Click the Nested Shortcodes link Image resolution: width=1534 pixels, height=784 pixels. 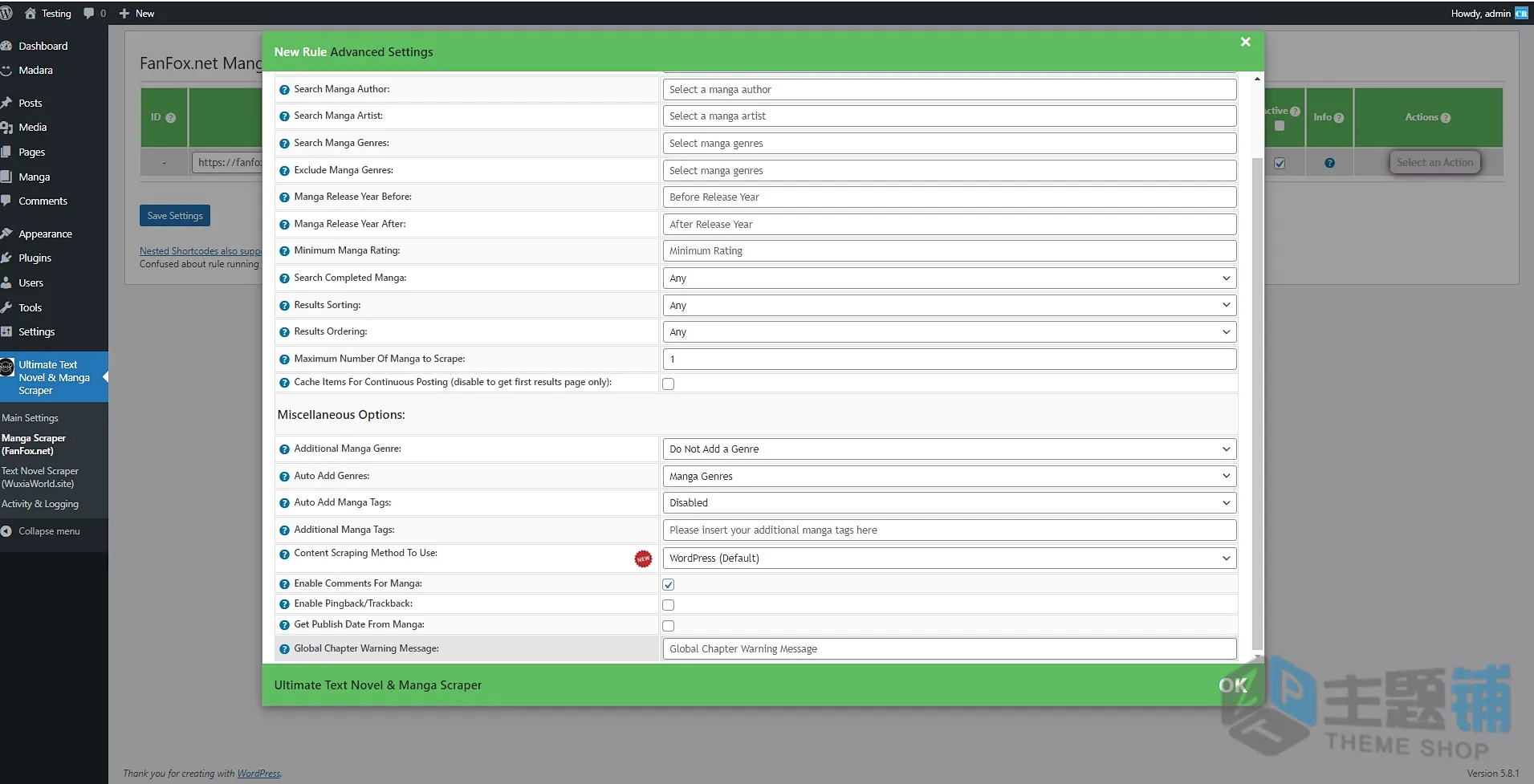pyautogui.click(x=201, y=251)
